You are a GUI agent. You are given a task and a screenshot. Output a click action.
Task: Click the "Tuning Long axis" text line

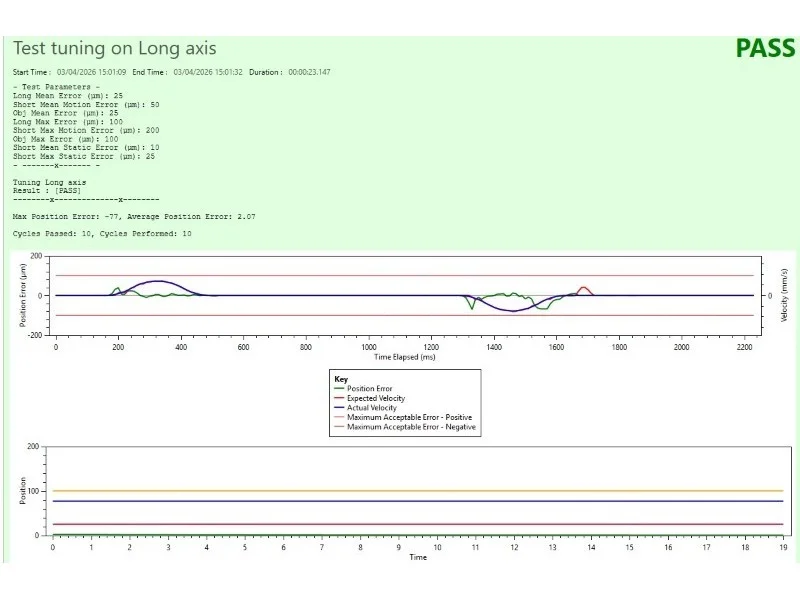point(49,182)
